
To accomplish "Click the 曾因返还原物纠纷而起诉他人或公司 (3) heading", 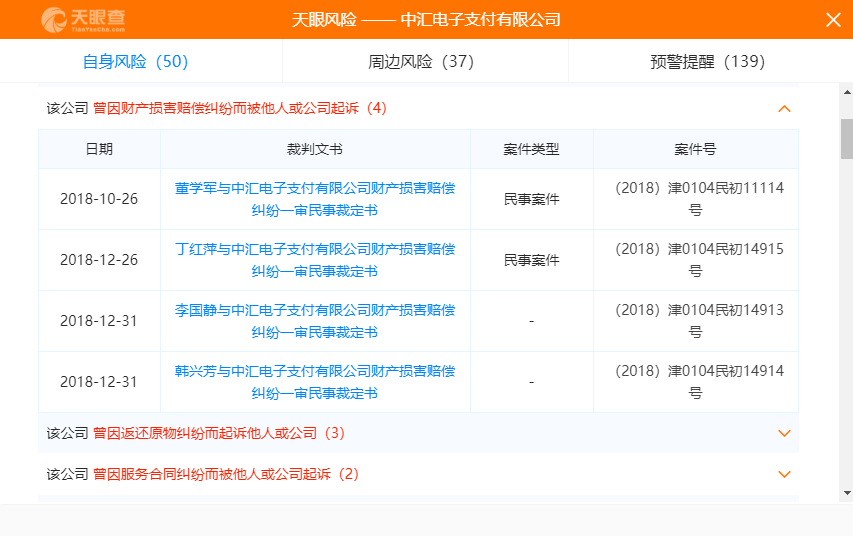I will click(x=219, y=433).
